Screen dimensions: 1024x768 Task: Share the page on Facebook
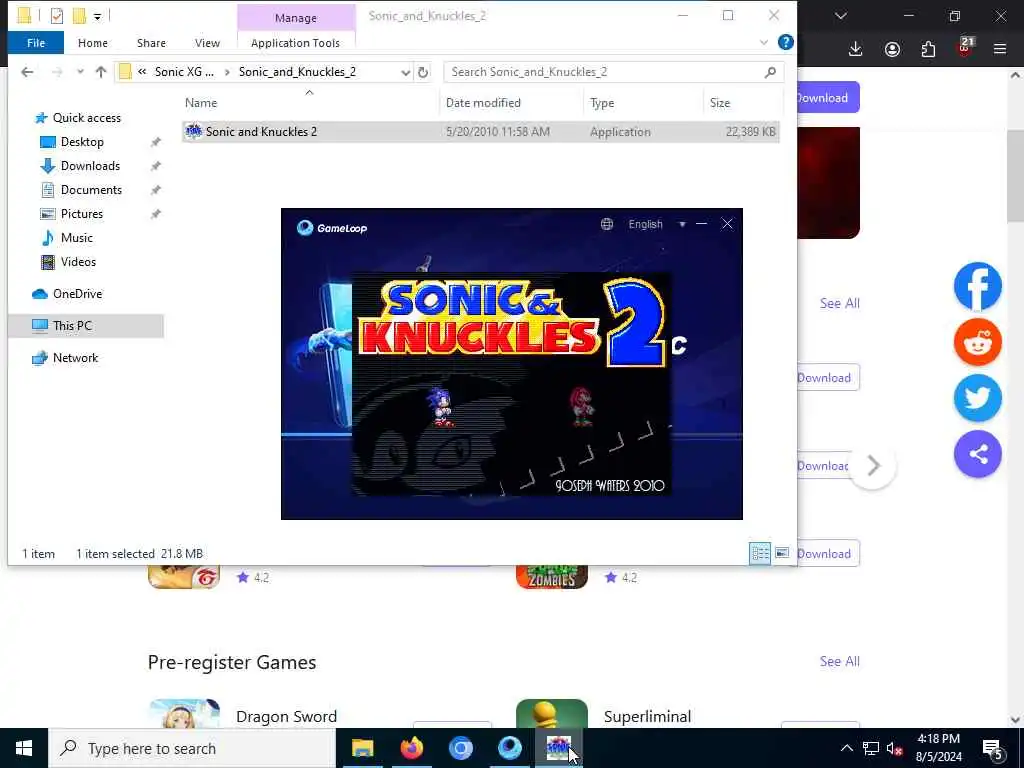pos(978,286)
